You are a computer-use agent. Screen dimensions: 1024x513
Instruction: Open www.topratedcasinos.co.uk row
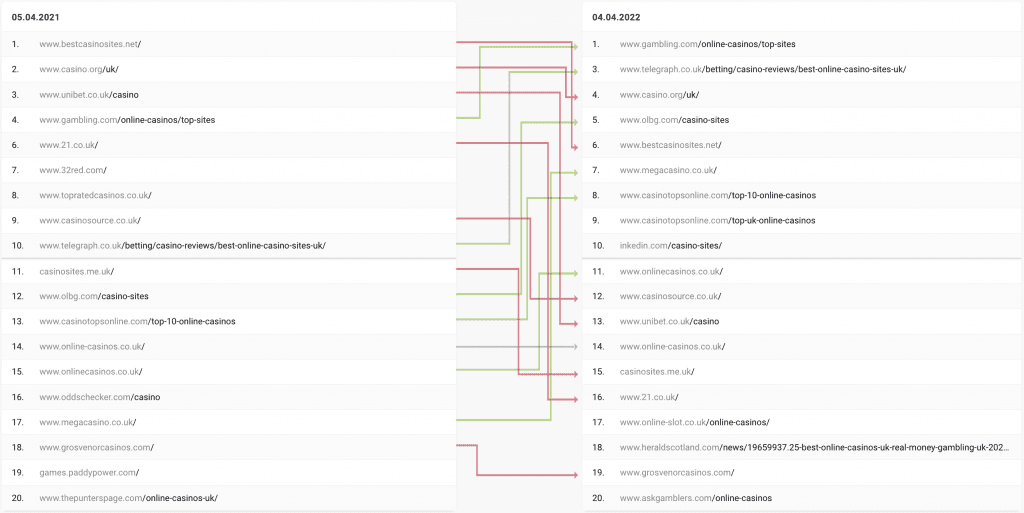[229, 195]
